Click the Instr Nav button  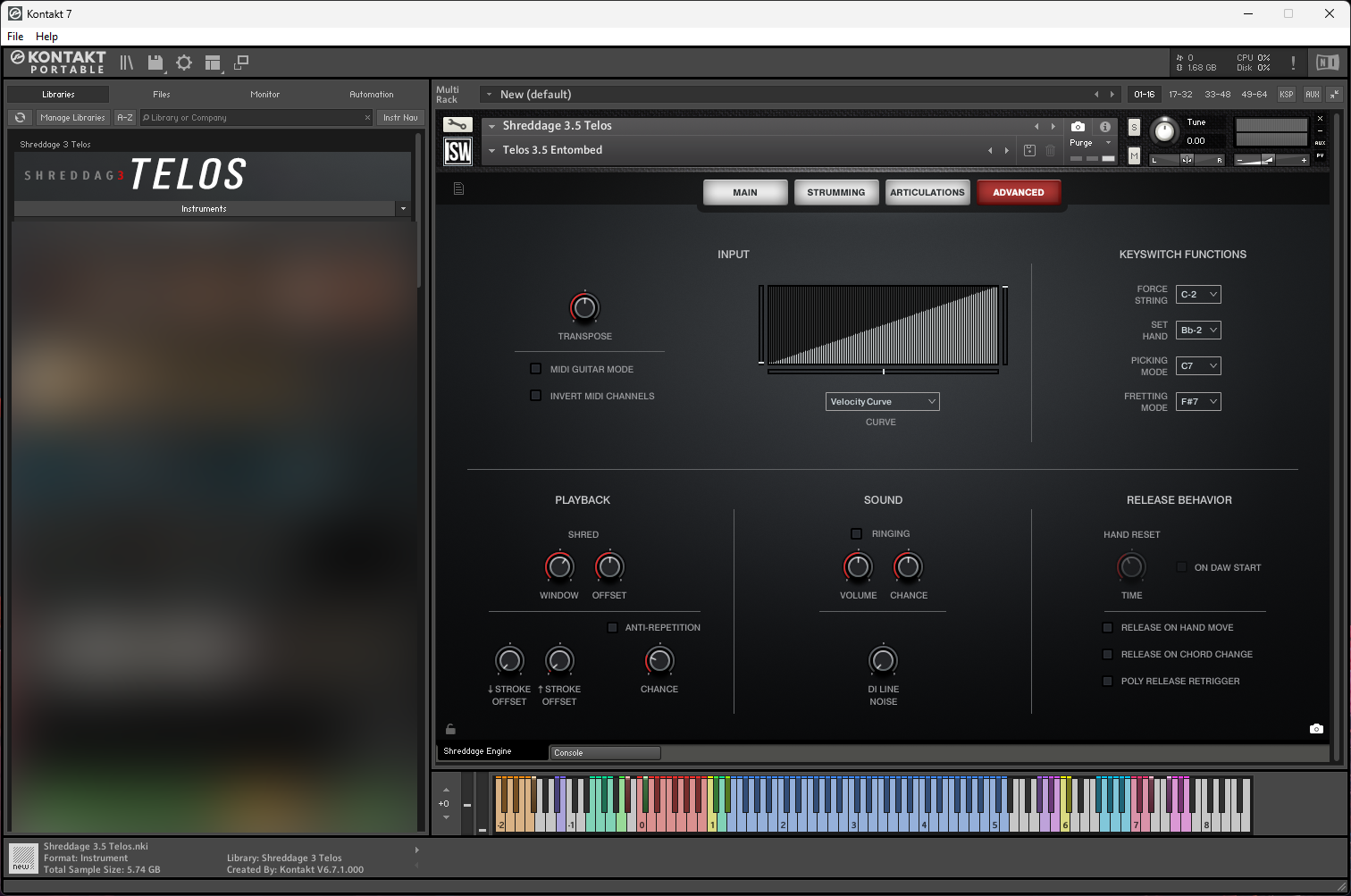pyautogui.click(x=399, y=117)
